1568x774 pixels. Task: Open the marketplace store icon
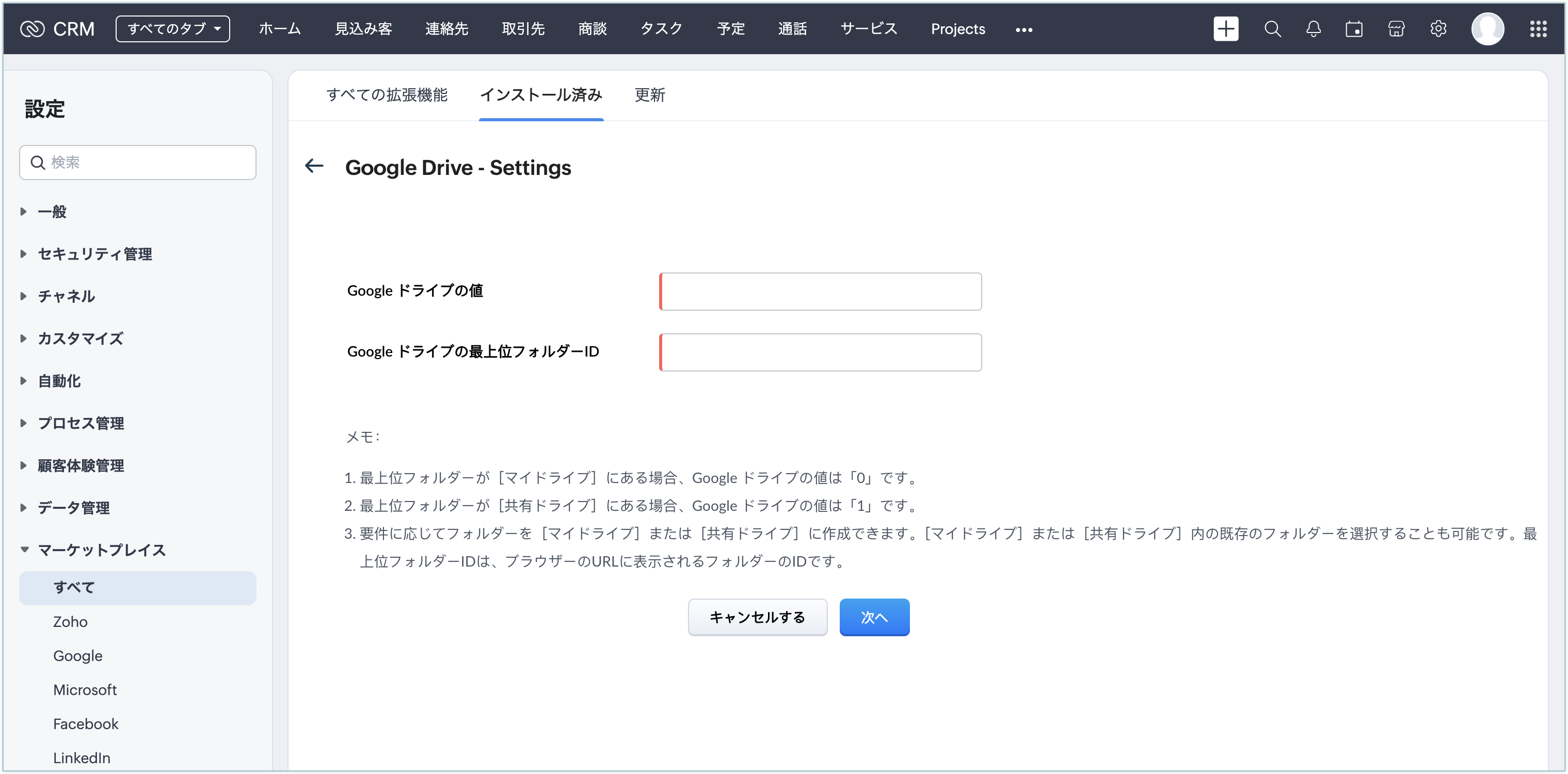1396,28
